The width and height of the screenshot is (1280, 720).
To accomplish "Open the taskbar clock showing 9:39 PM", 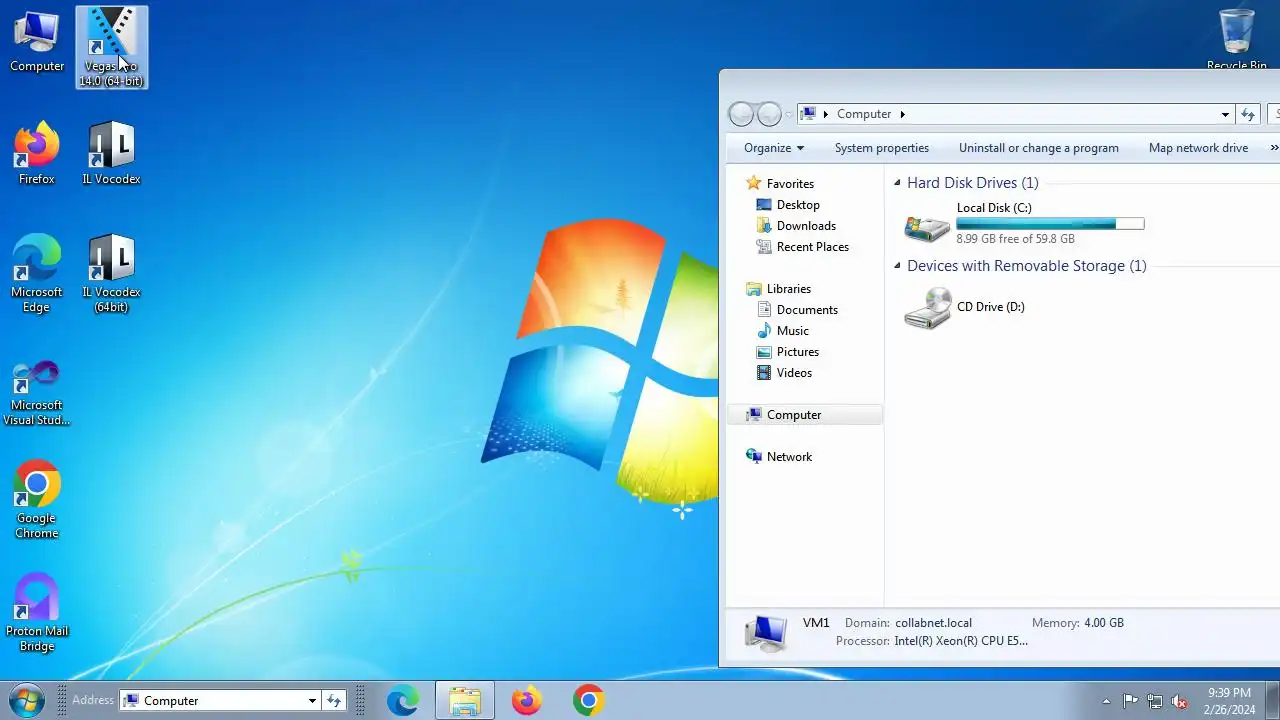I will pyautogui.click(x=1229, y=700).
